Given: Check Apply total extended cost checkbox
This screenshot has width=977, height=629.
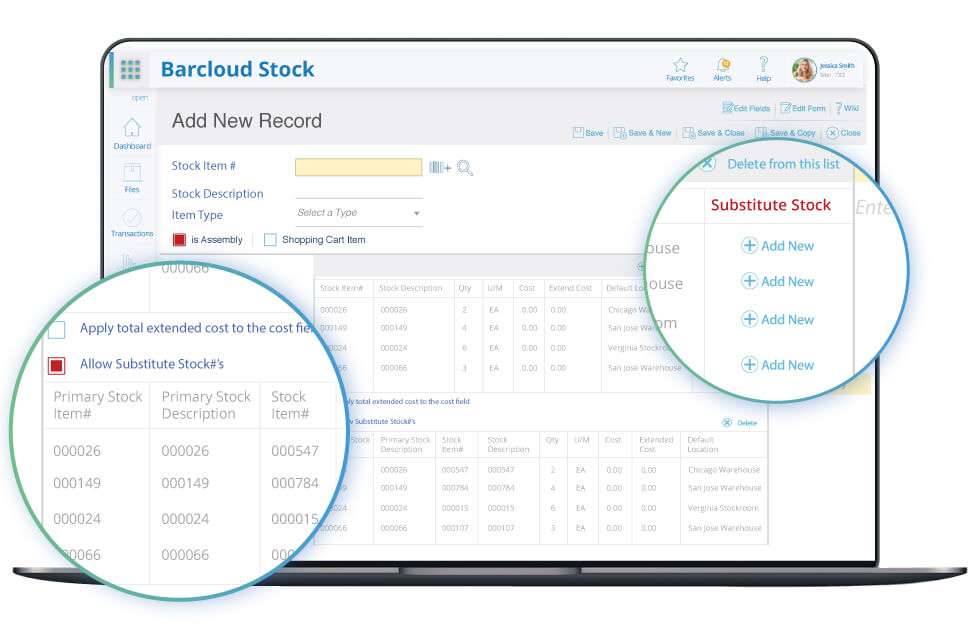Looking at the screenshot, I should coord(57,329).
